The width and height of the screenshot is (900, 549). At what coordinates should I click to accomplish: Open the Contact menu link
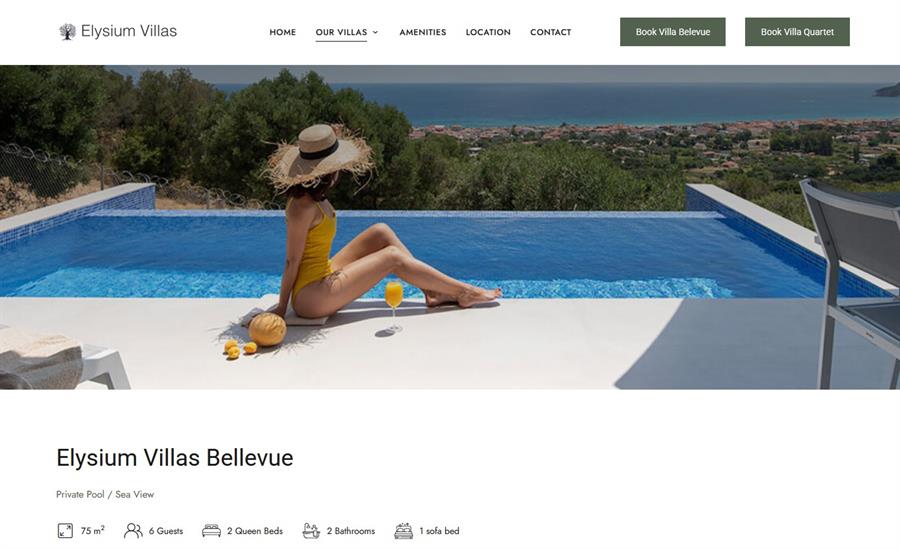point(550,32)
